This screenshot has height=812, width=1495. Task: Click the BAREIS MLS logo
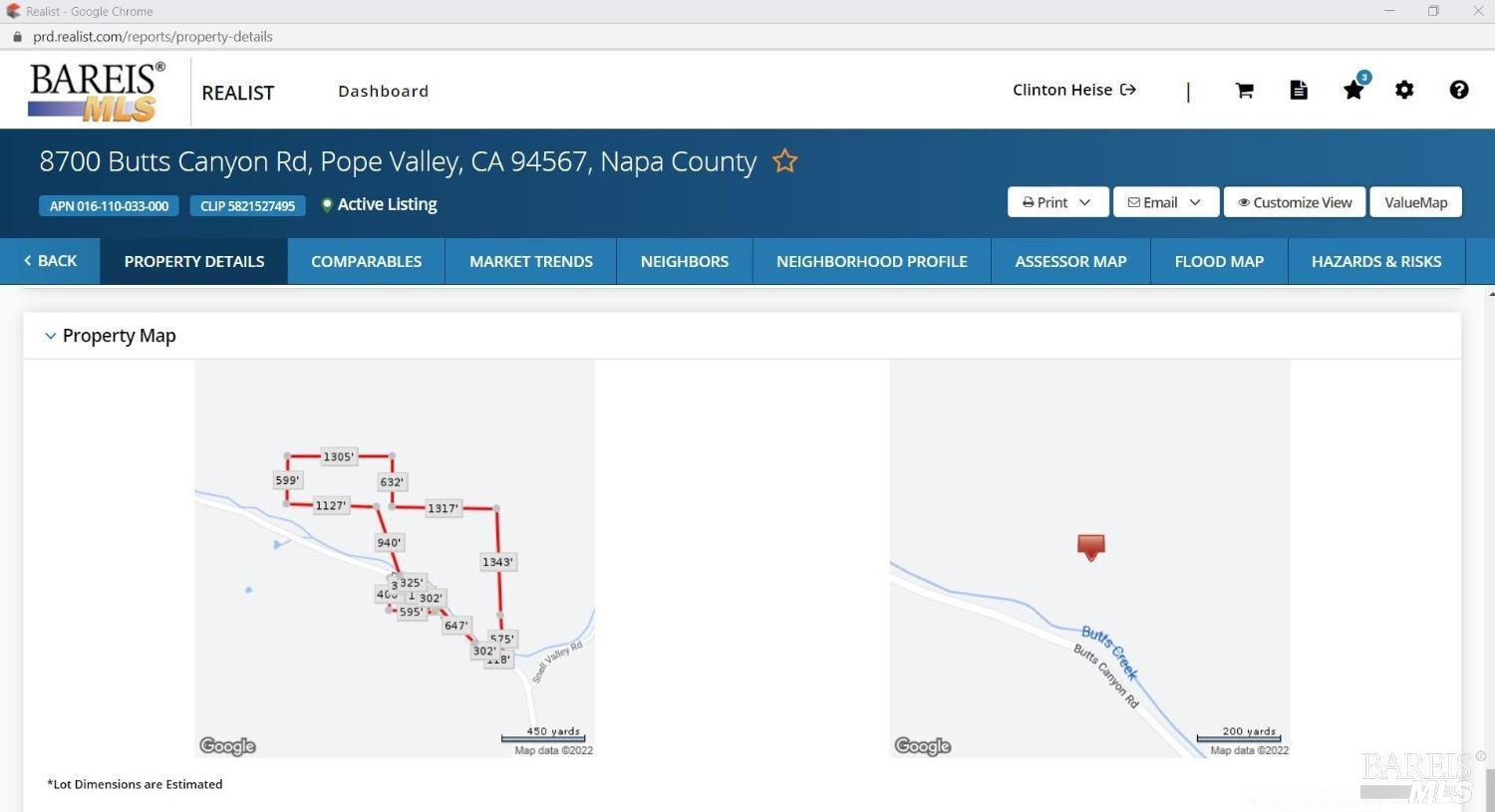click(96, 92)
